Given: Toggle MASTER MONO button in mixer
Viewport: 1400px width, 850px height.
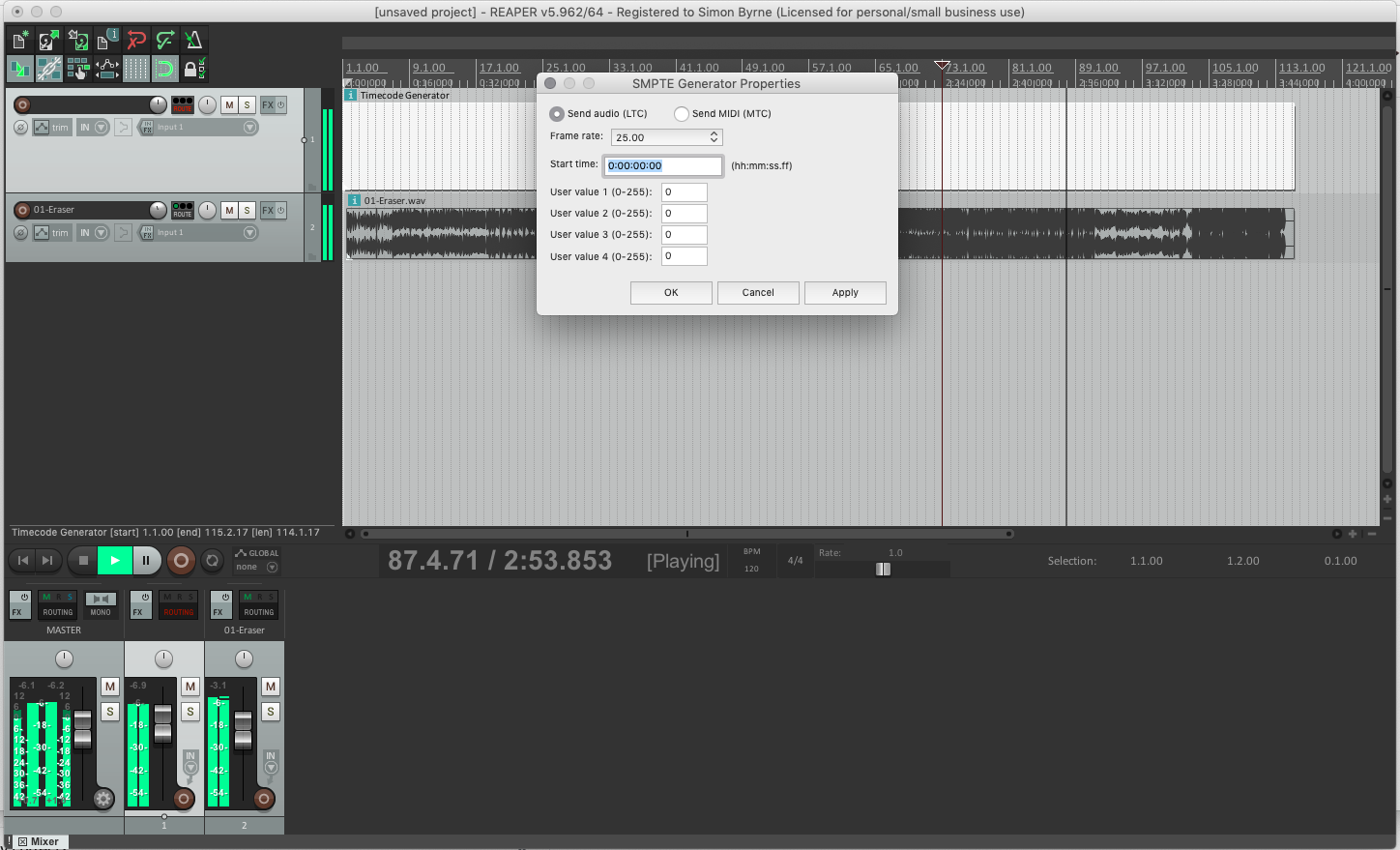Looking at the screenshot, I should point(101,604).
